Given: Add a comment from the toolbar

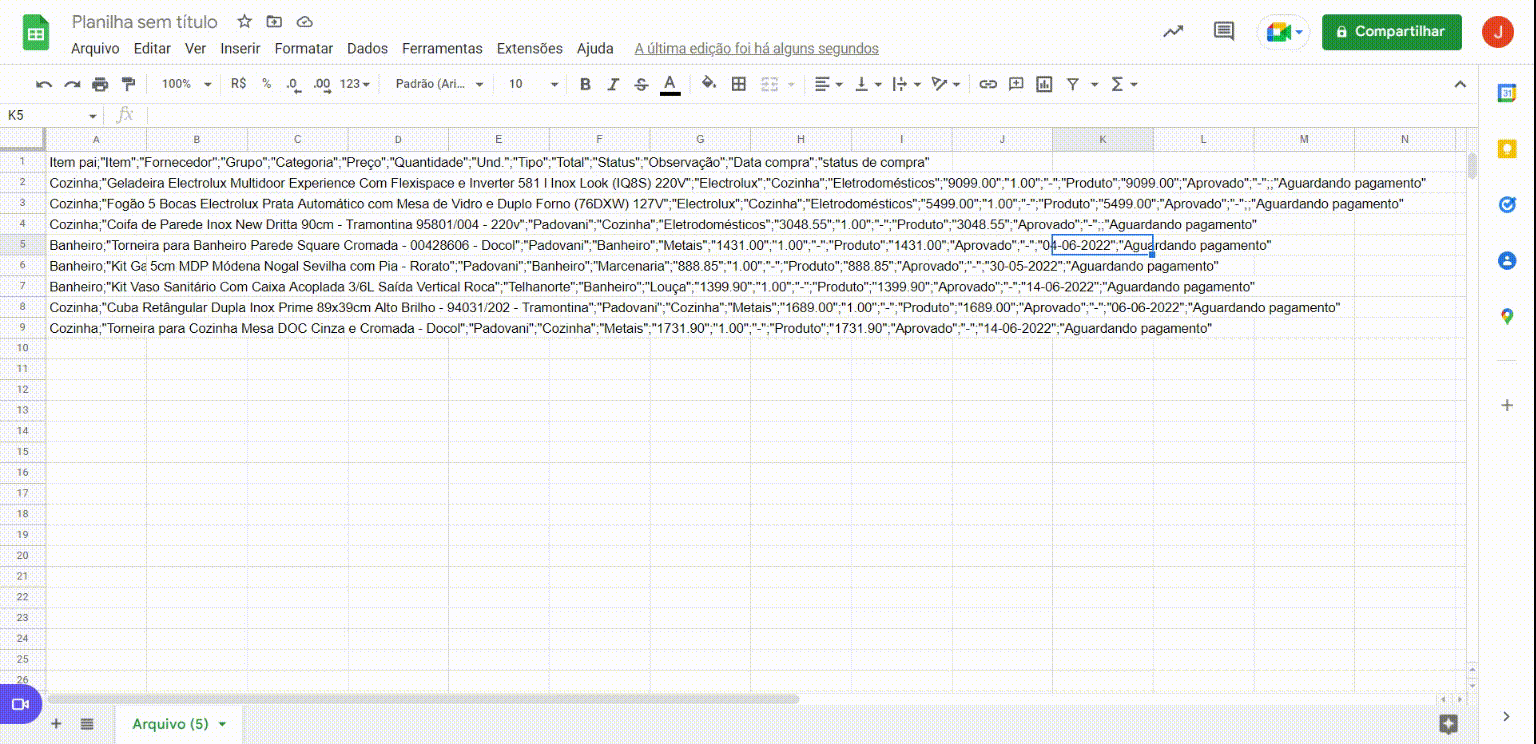Looking at the screenshot, I should click(x=1016, y=84).
